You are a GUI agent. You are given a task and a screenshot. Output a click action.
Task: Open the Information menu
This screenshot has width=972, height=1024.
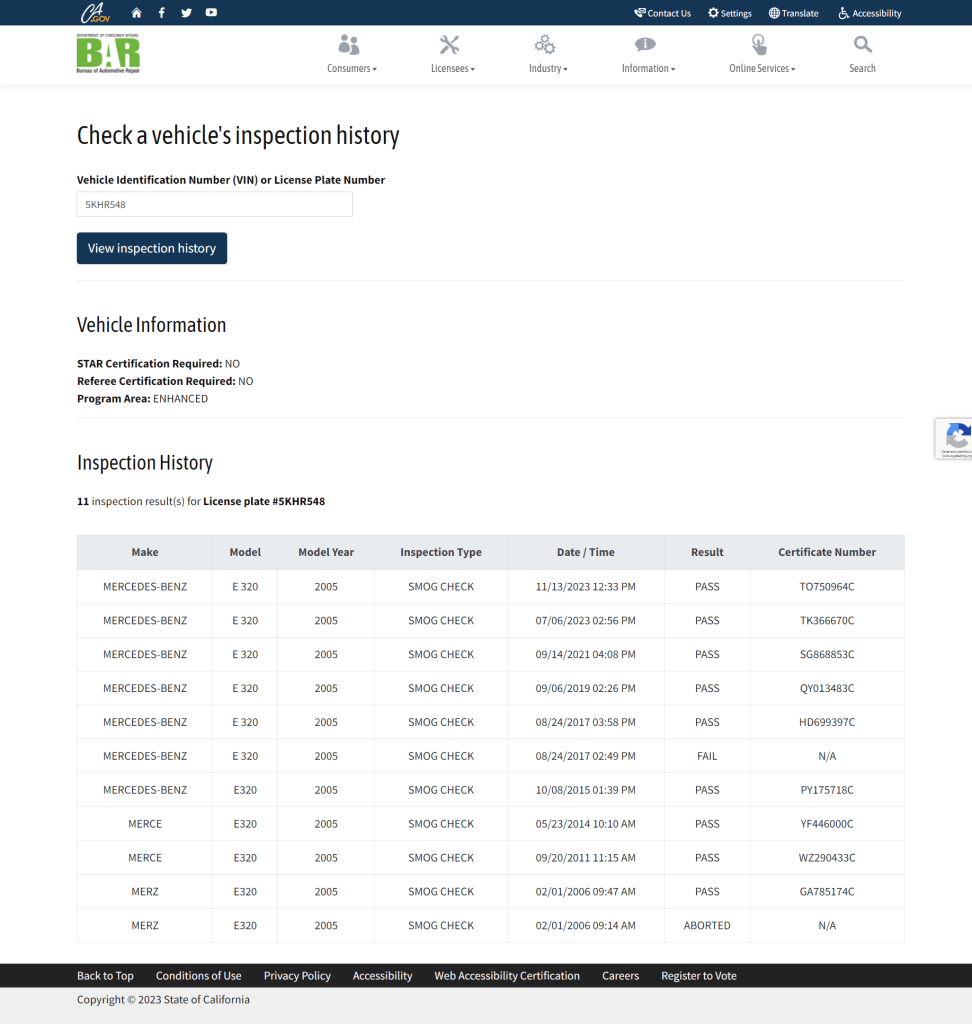click(x=647, y=55)
